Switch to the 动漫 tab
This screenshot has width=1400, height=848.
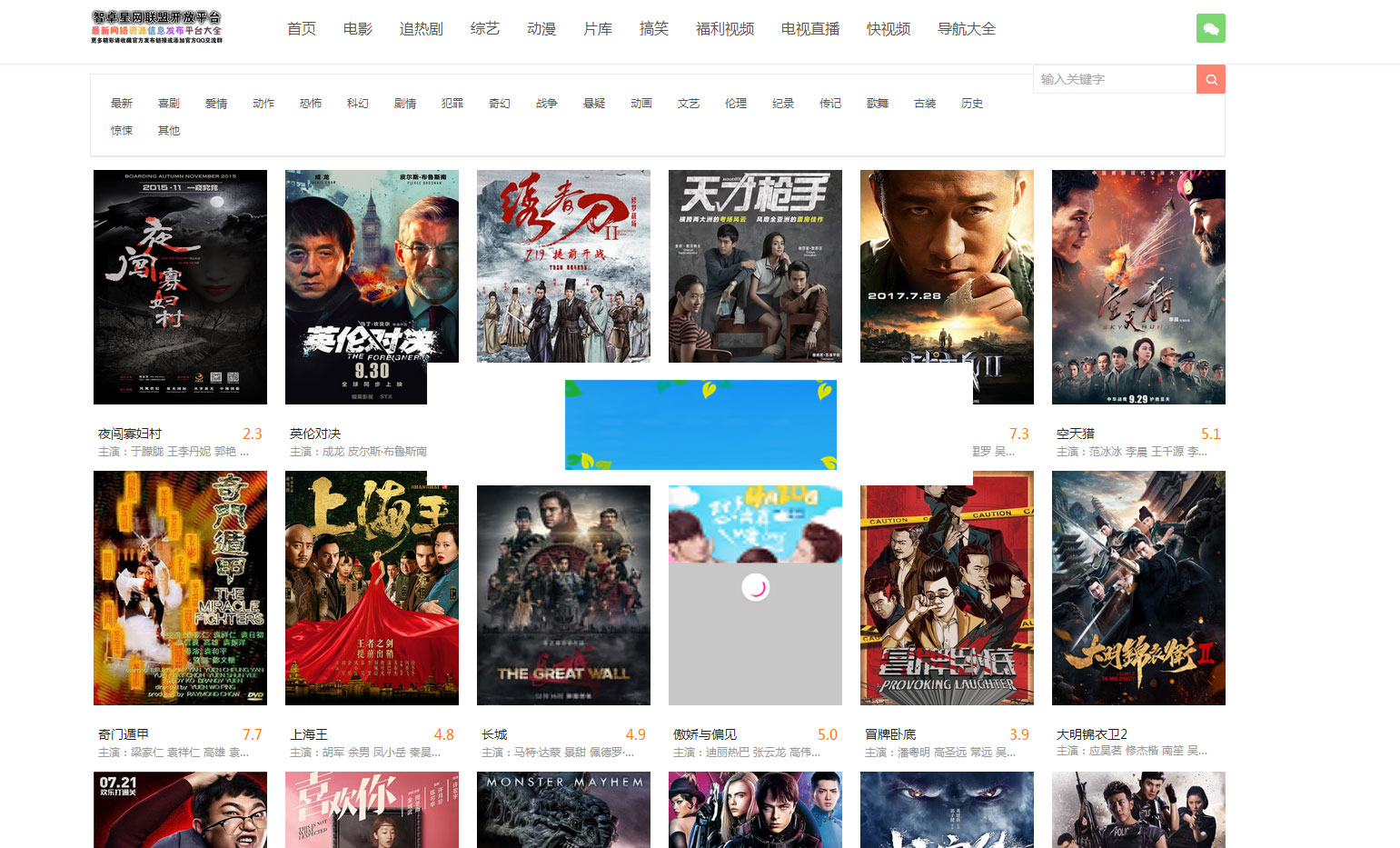(541, 28)
